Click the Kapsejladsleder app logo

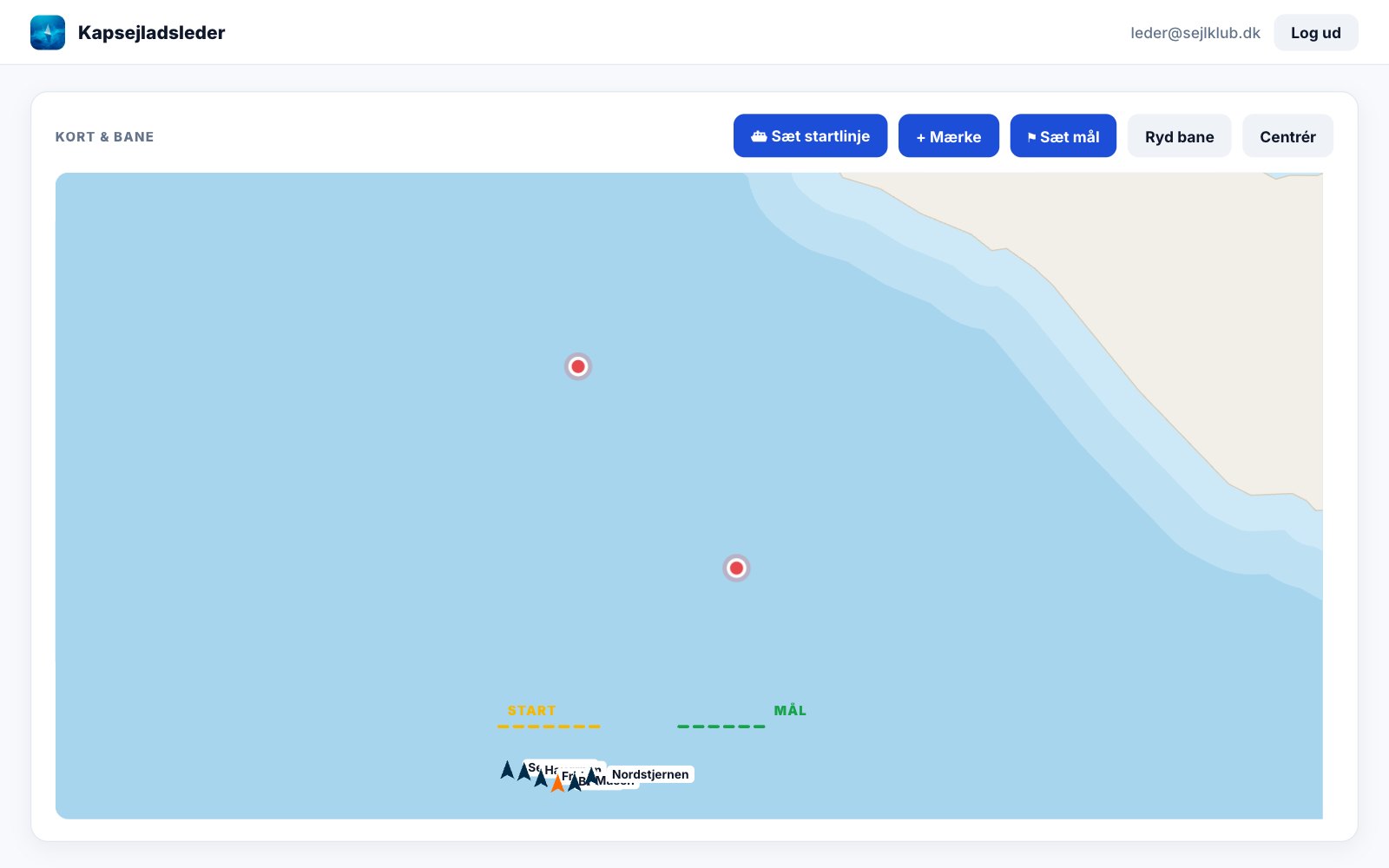pos(48,32)
